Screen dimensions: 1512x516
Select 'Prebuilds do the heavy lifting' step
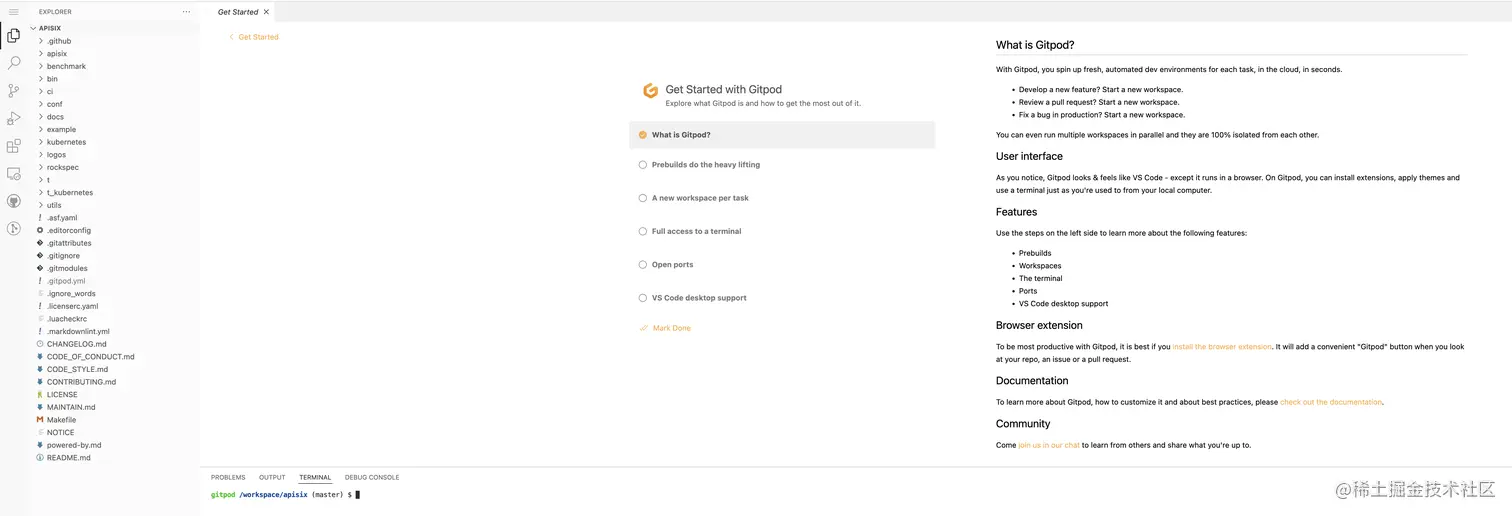[x=705, y=165]
